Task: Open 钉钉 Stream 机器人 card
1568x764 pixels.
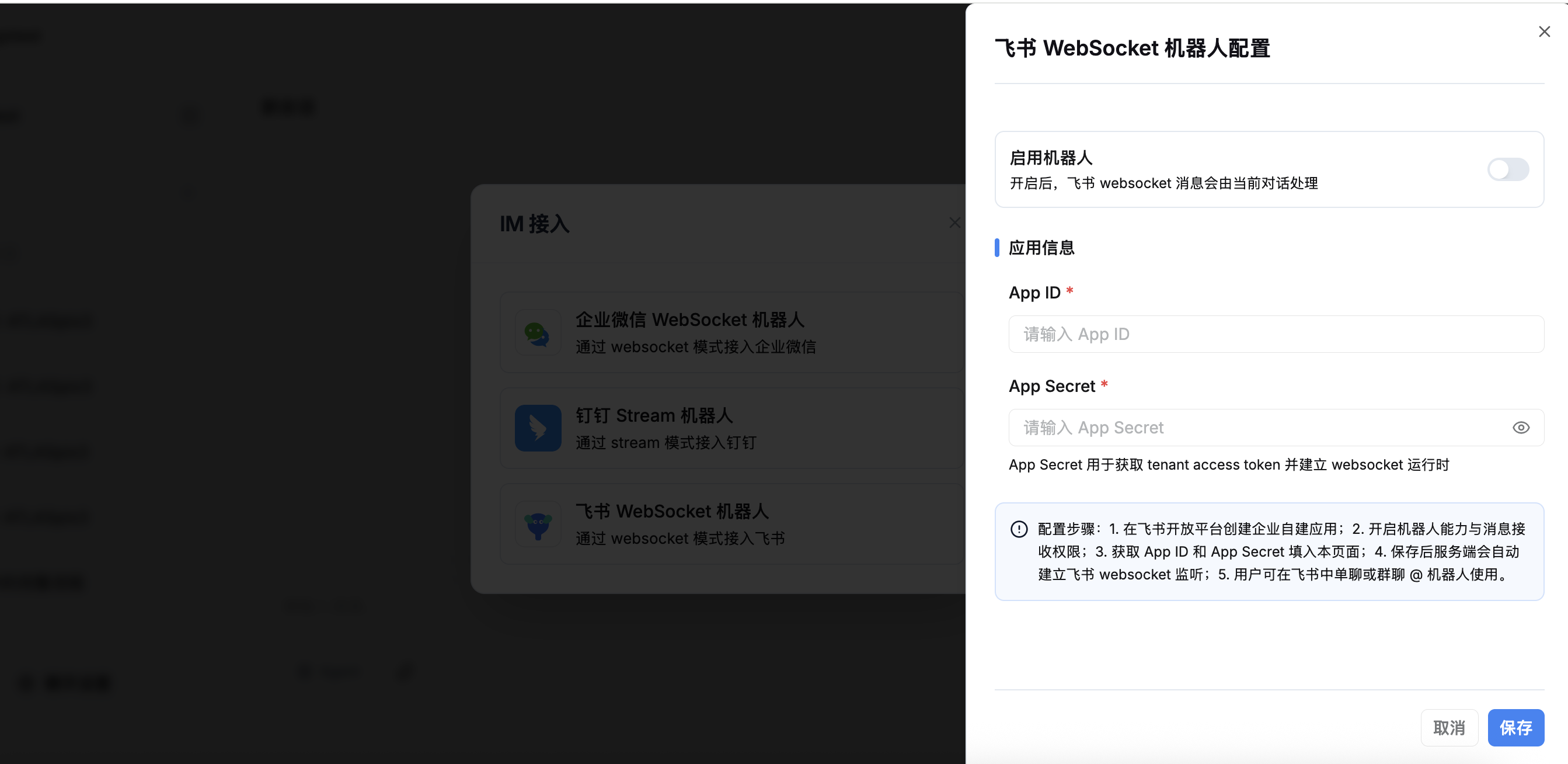Action: point(732,428)
